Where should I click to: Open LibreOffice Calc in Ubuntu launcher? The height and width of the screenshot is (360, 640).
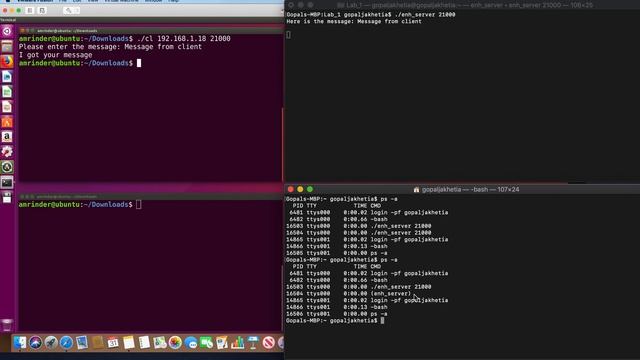click(7, 92)
